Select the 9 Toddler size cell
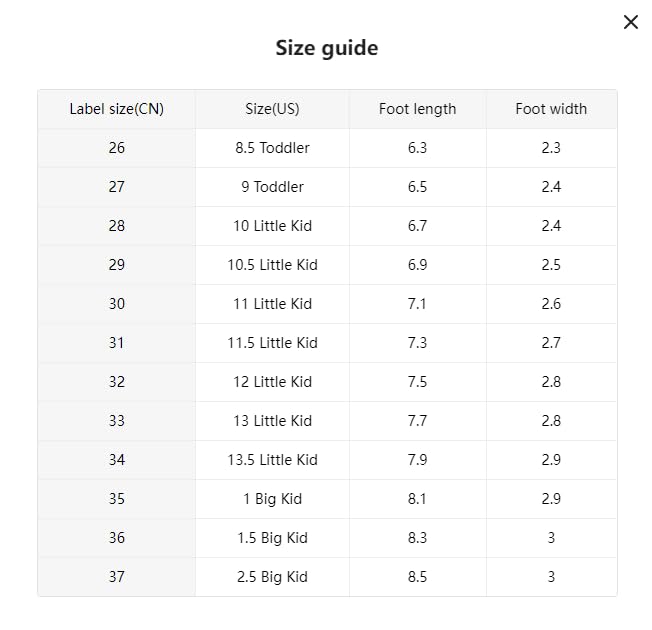 click(272, 187)
